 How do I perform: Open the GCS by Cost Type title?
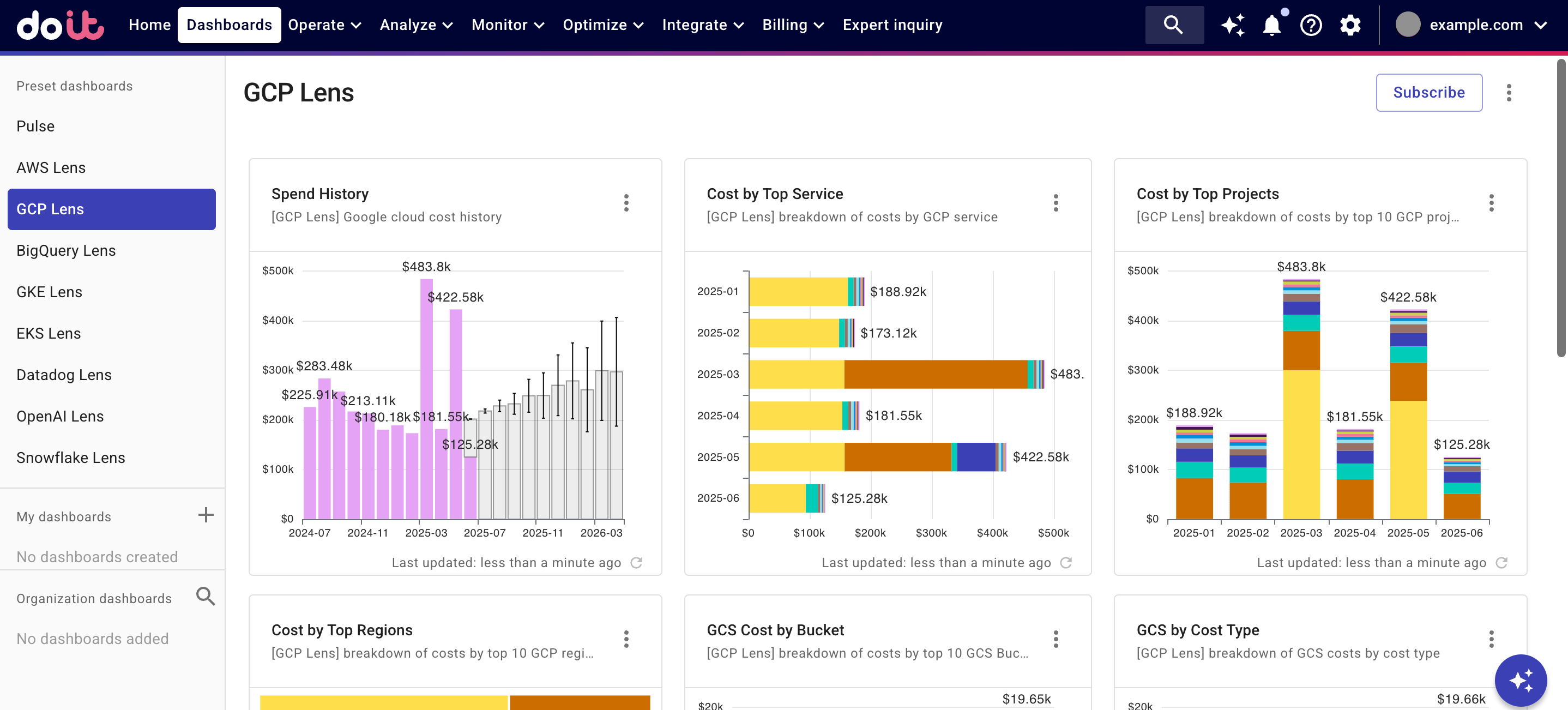pos(1197,630)
